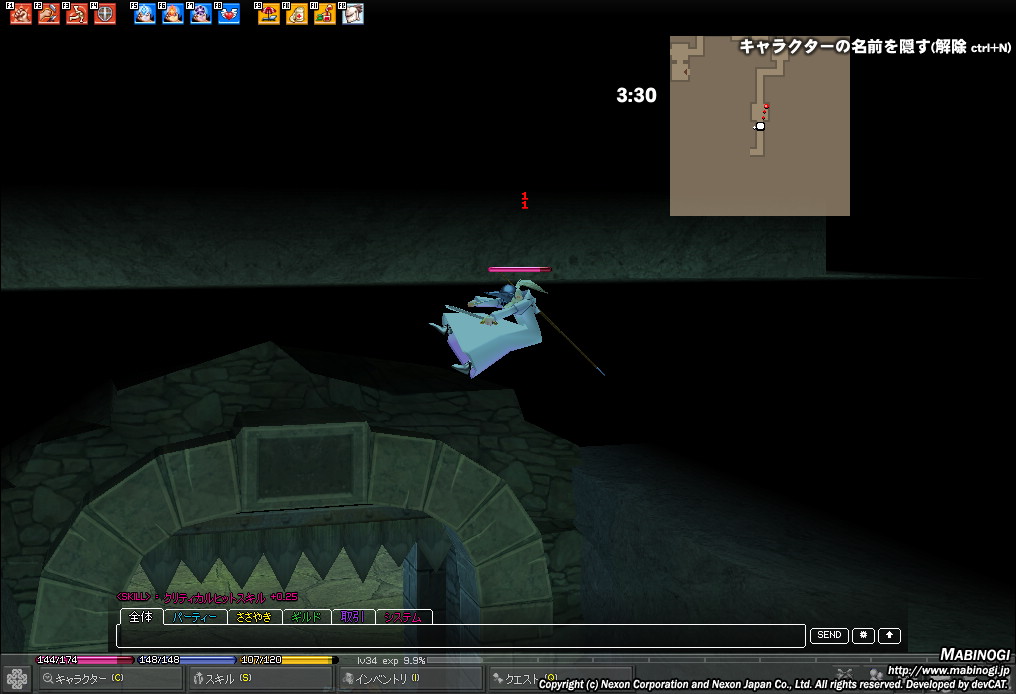Use the F8 winged heart healing skill
Image resolution: width=1016 pixels, height=694 pixels.
coord(229,14)
